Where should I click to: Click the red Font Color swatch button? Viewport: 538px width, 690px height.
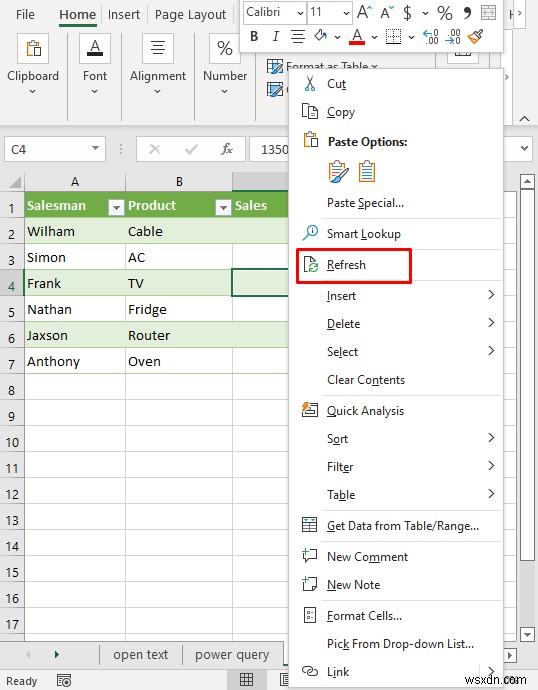click(357, 37)
